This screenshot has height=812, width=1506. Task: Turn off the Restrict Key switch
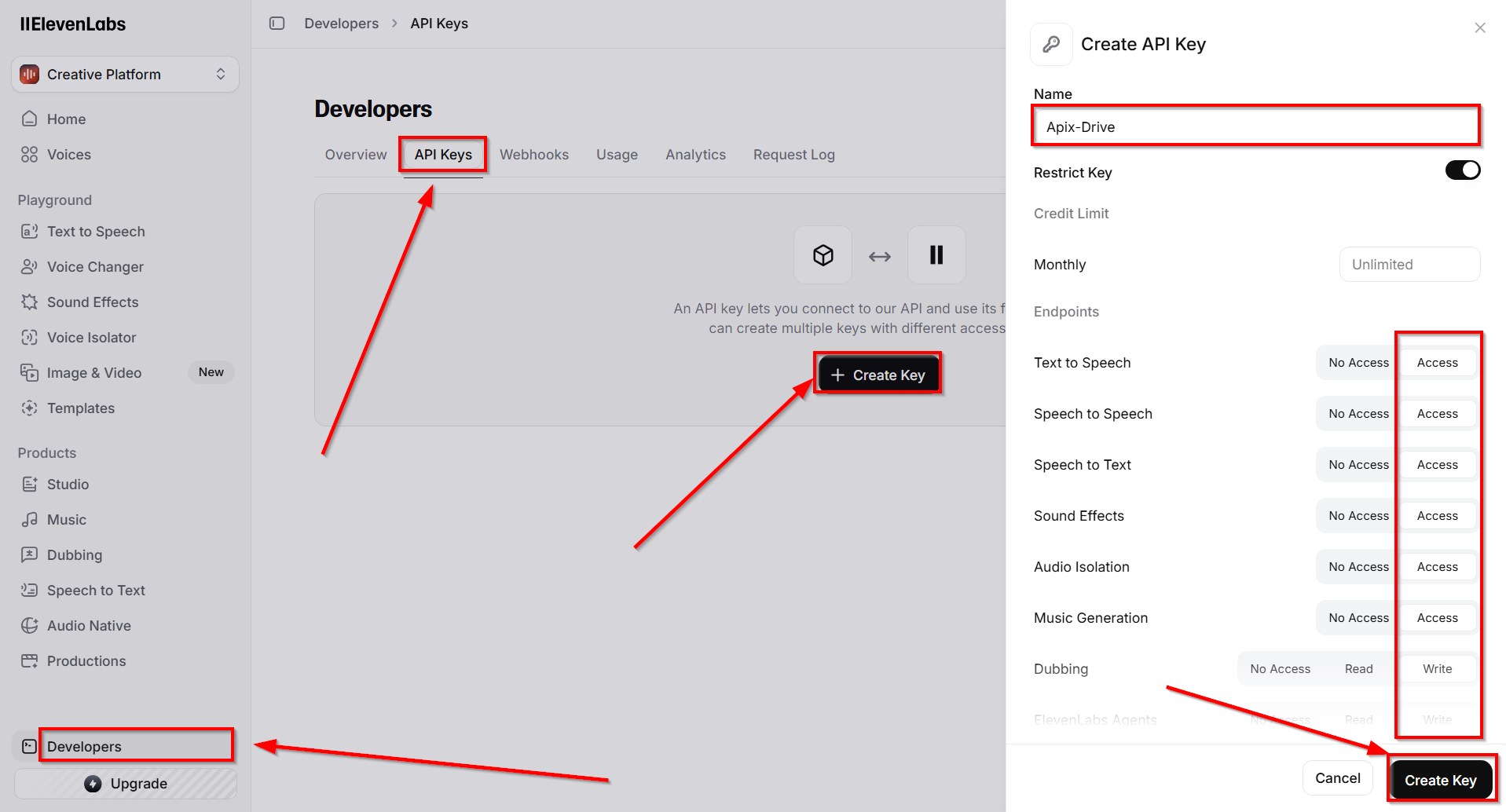(x=1462, y=170)
